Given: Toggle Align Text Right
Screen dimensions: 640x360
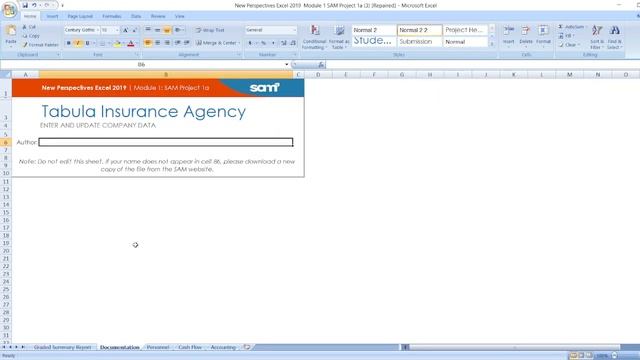Looking at the screenshot, I should [167, 43].
